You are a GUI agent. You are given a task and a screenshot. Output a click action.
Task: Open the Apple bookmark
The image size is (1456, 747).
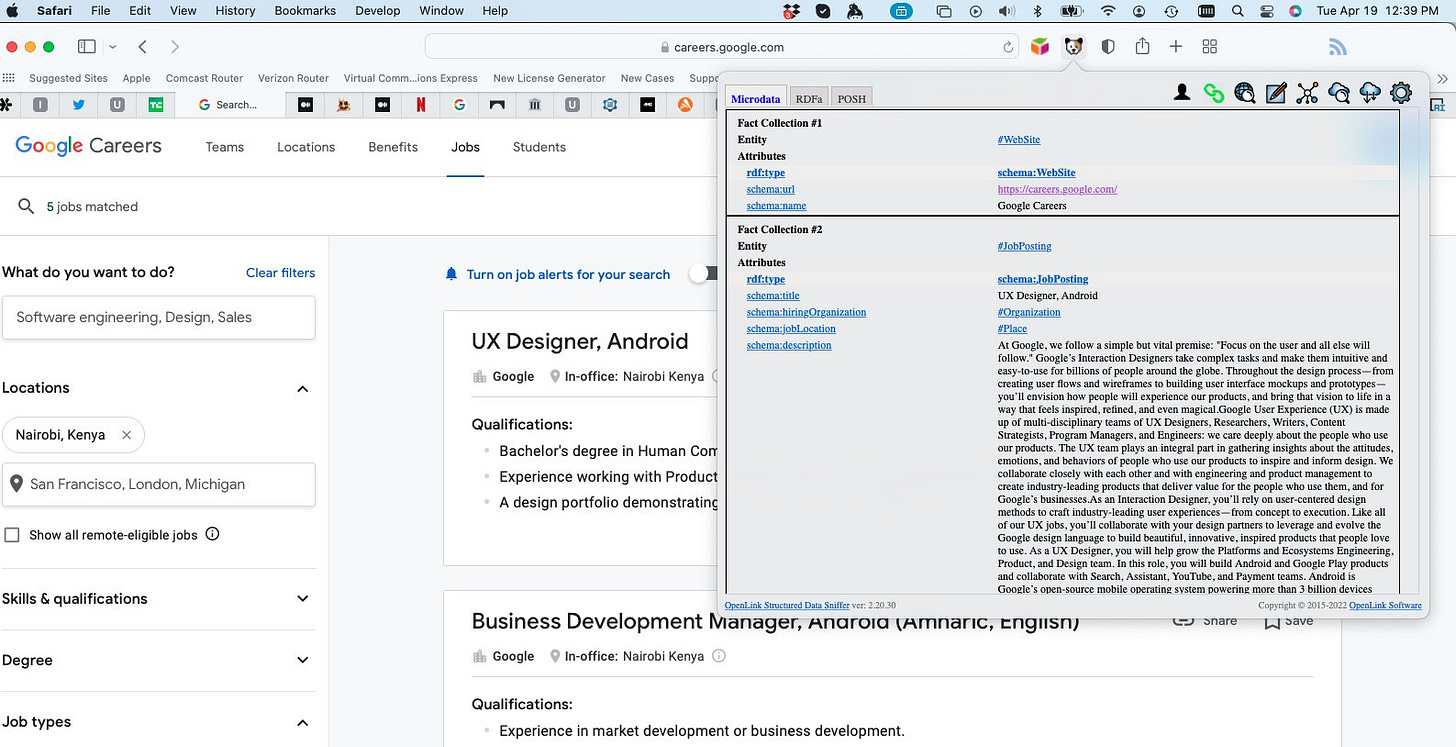[x=136, y=78]
